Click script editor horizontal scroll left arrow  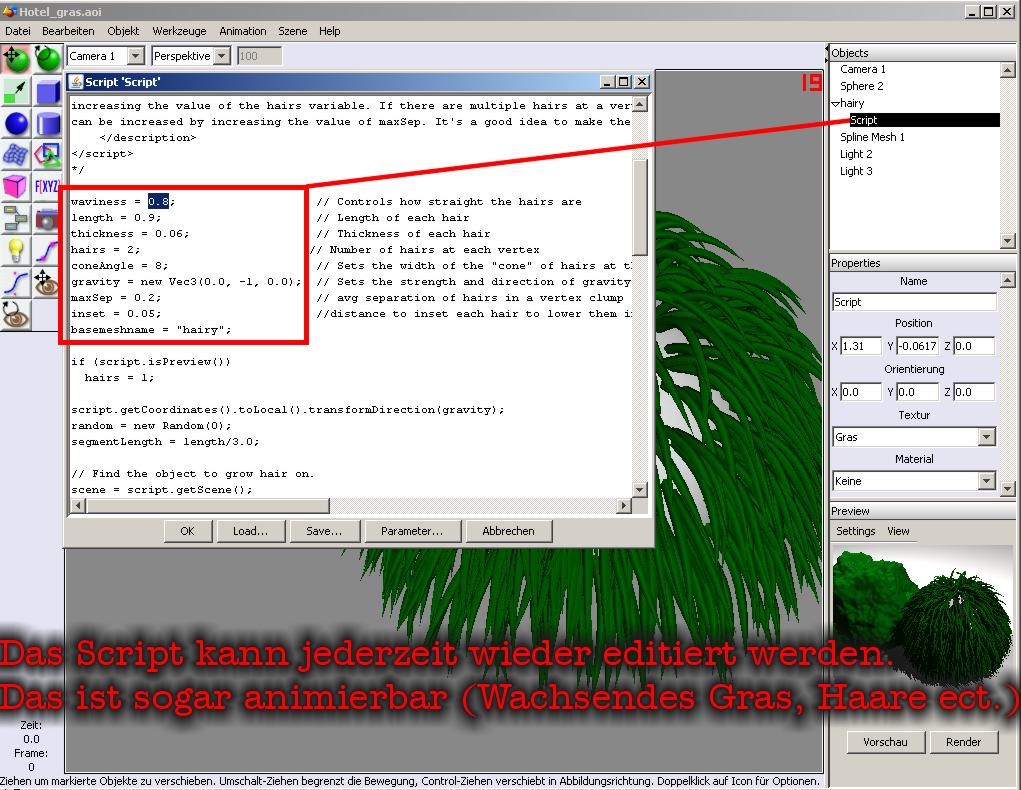(78, 505)
